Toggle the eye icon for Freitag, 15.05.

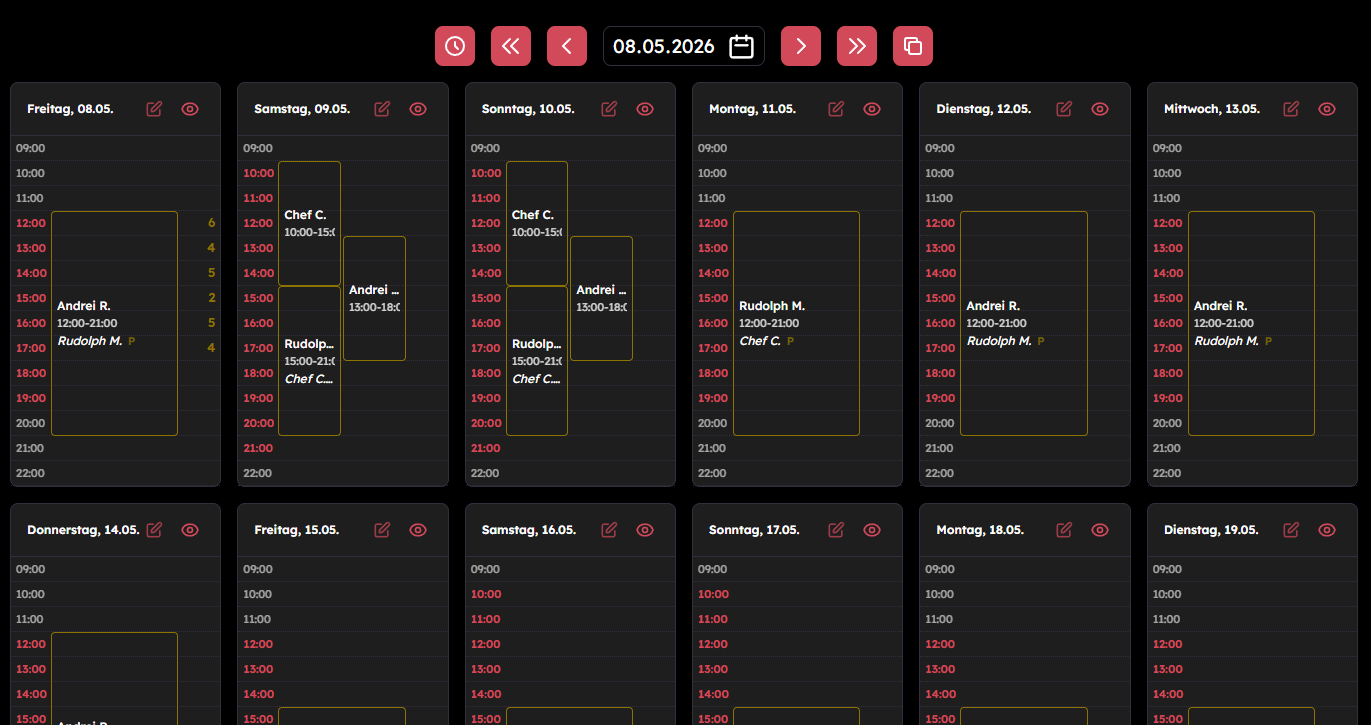(x=418, y=530)
